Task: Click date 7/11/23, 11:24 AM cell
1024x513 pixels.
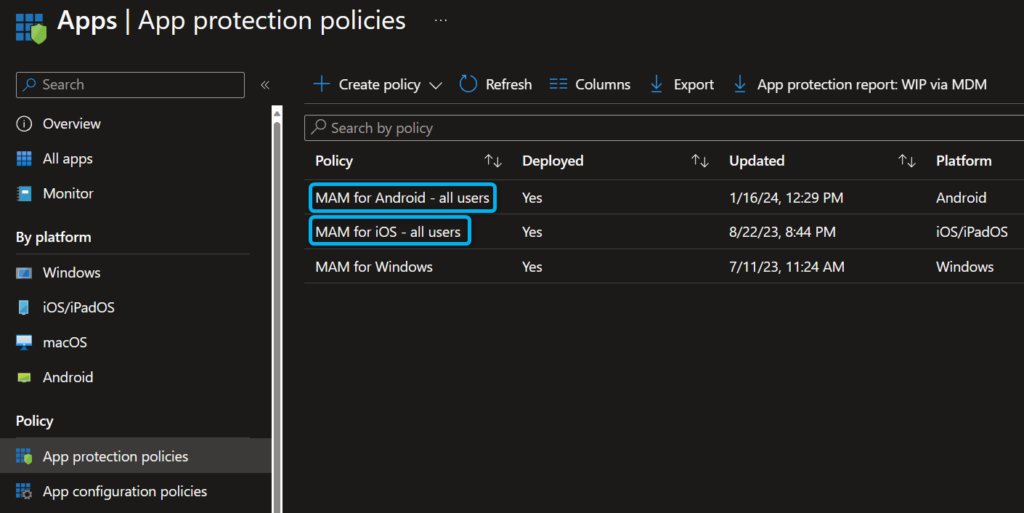Action: pyautogui.click(x=786, y=267)
